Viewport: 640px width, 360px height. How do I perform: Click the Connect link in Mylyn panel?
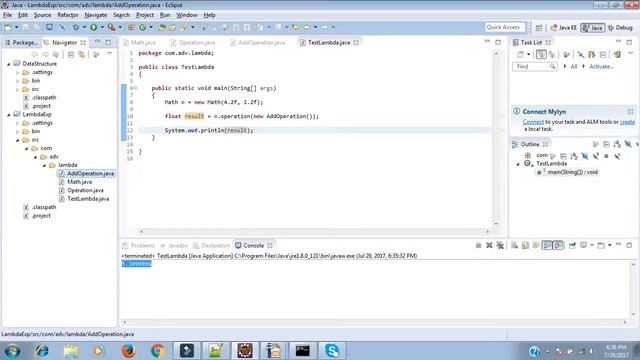[533, 122]
